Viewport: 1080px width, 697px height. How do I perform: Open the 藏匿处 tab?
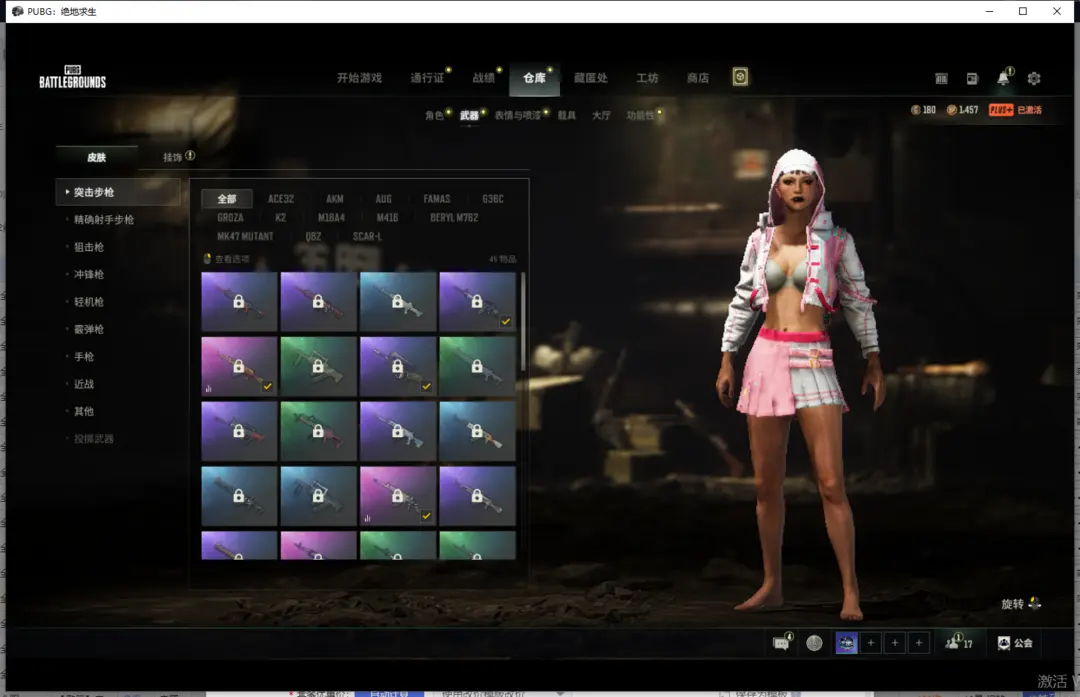click(x=591, y=78)
